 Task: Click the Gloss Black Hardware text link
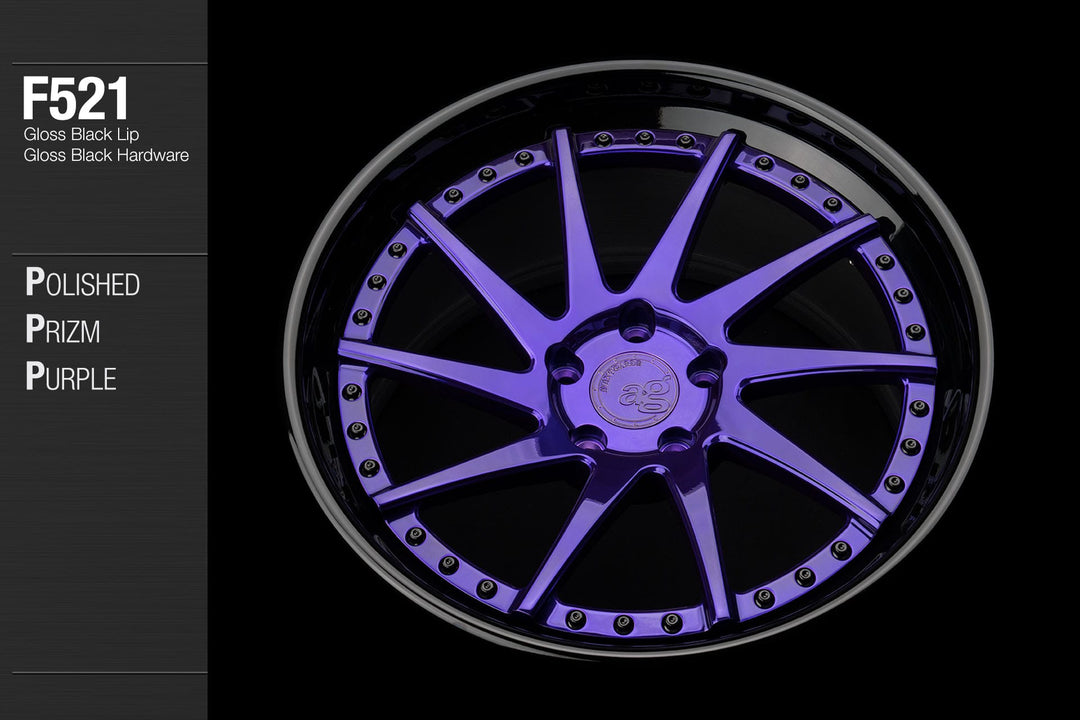point(105,154)
